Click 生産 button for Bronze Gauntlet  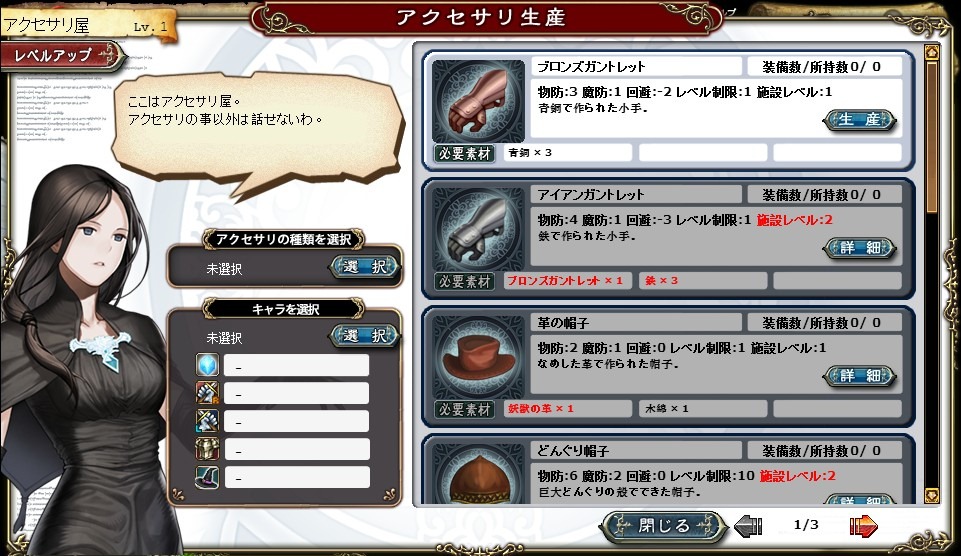tap(859, 120)
